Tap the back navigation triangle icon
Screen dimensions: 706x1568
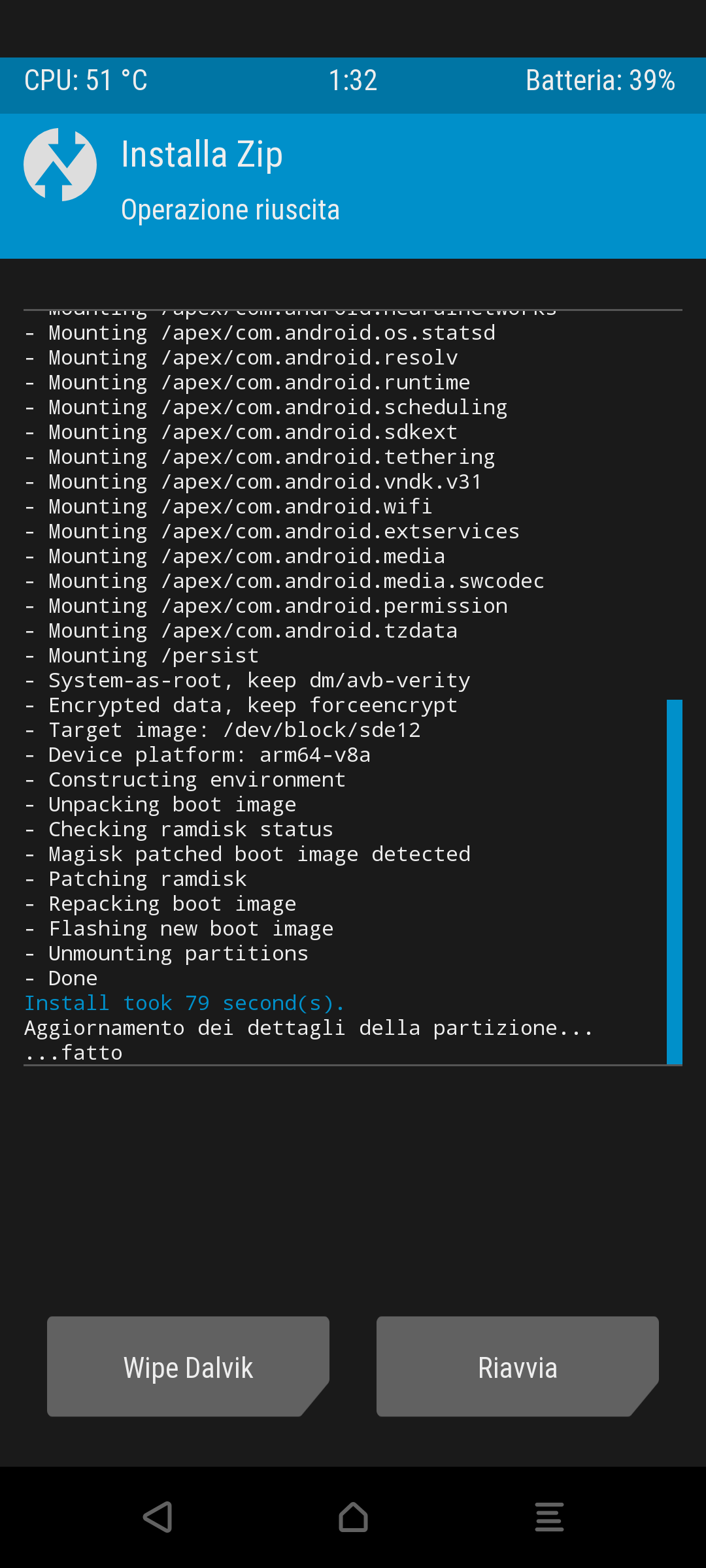click(158, 1516)
